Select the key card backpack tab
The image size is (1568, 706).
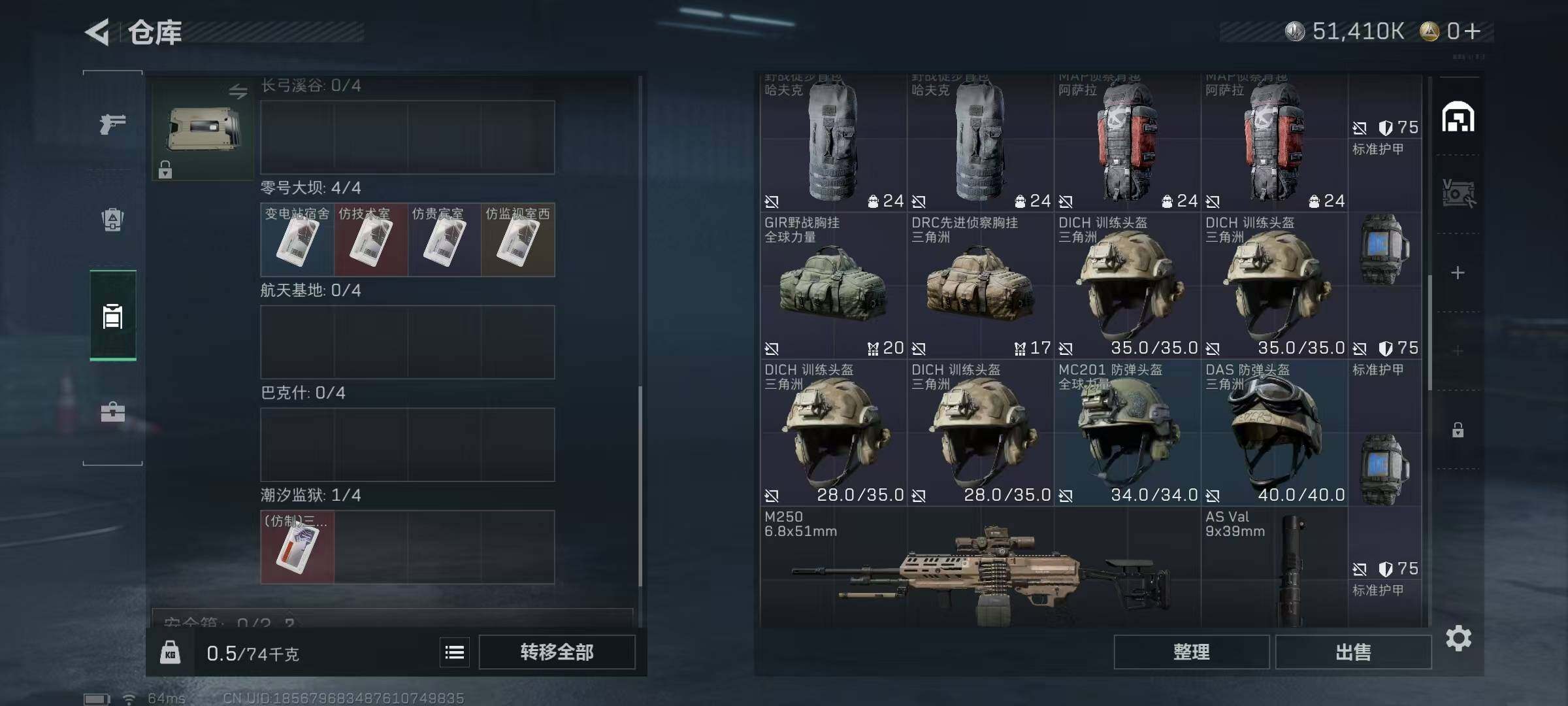pos(112,316)
